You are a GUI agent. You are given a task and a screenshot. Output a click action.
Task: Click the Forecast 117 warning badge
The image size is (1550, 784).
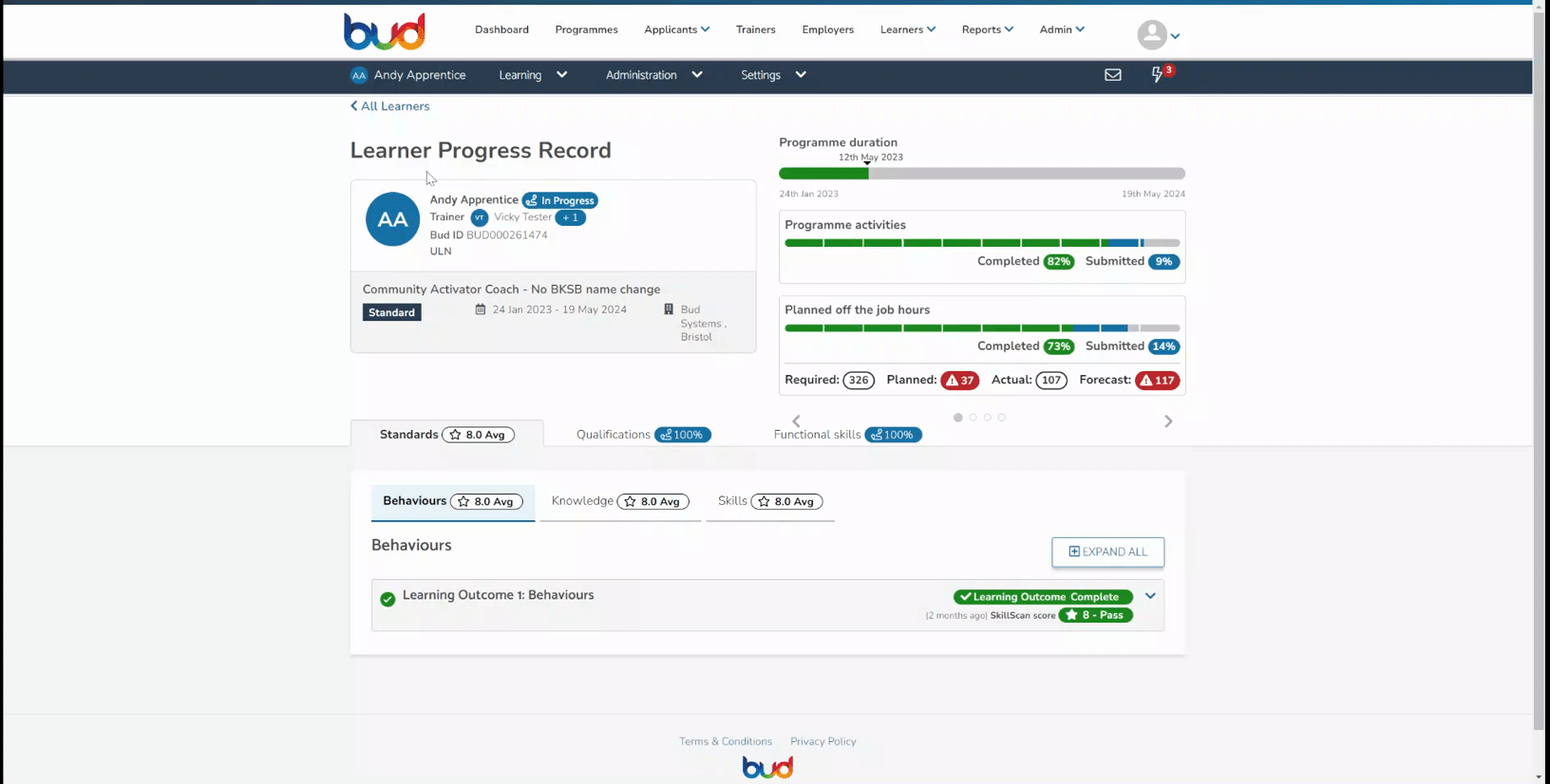click(1157, 380)
